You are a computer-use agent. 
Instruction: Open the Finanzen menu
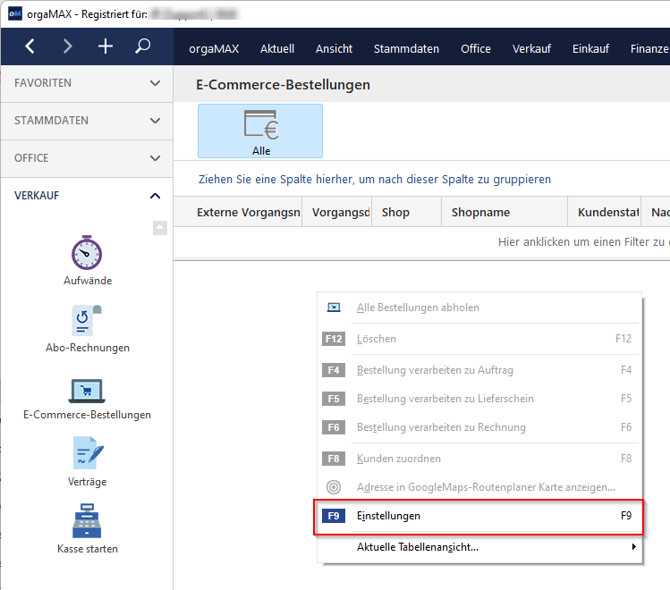coord(649,49)
